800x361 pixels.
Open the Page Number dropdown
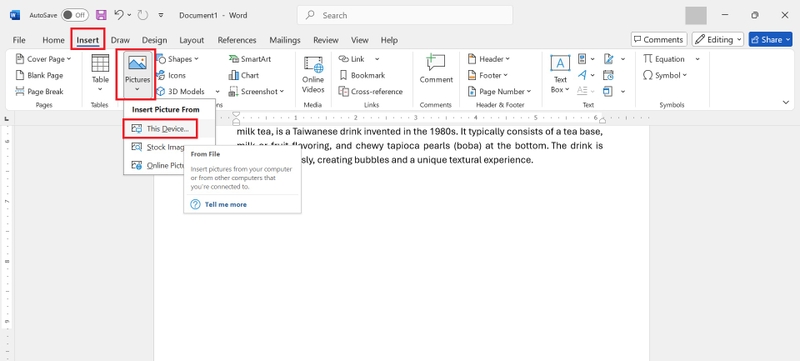(499, 92)
